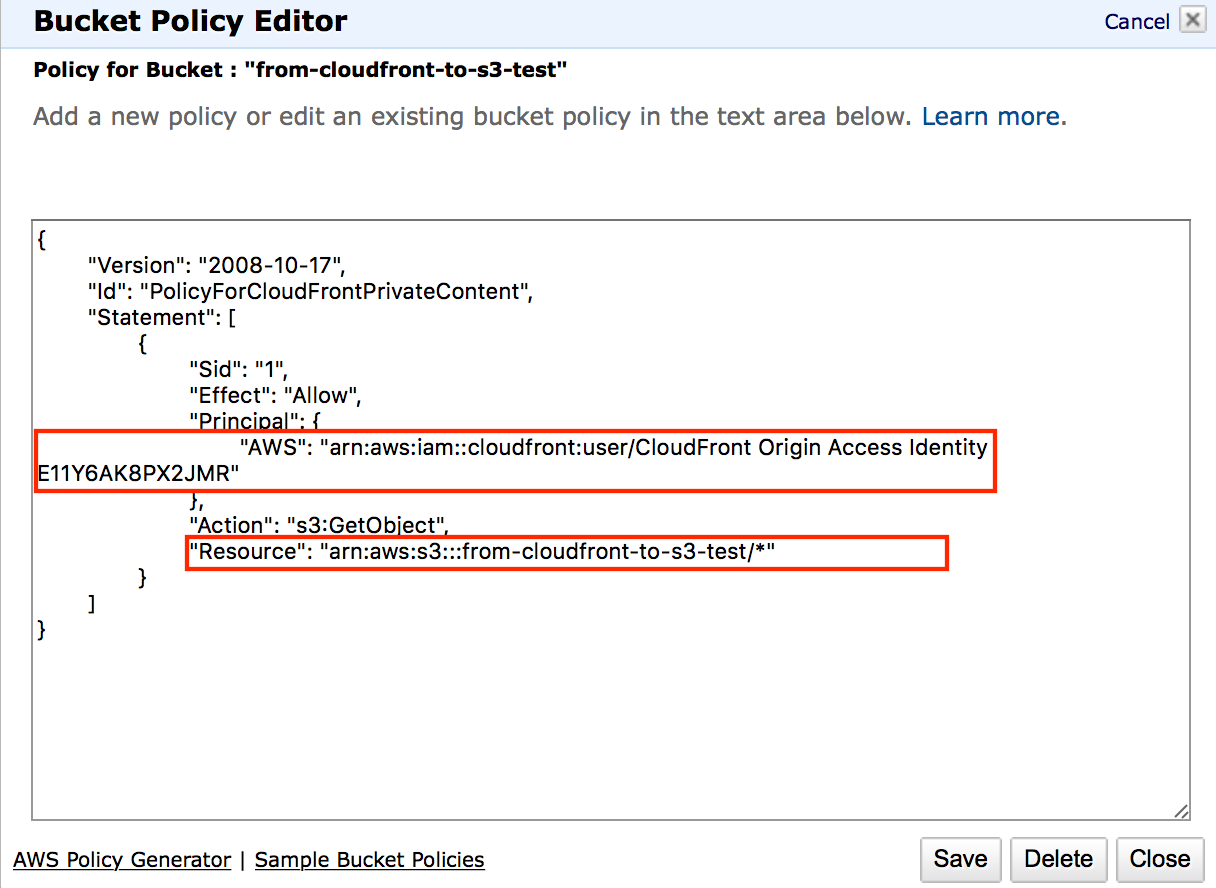Place cursor on the "Sid" line
Viewport: 1216px width, 888px height.
pyautogui.click(x=238, y=370)
